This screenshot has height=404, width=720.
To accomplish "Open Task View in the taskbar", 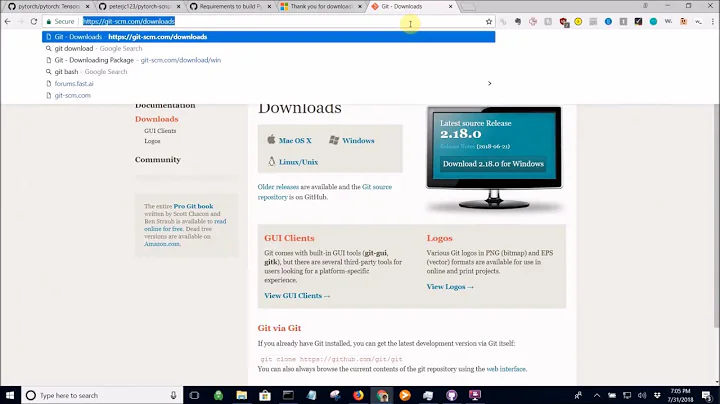I will 194,395.
